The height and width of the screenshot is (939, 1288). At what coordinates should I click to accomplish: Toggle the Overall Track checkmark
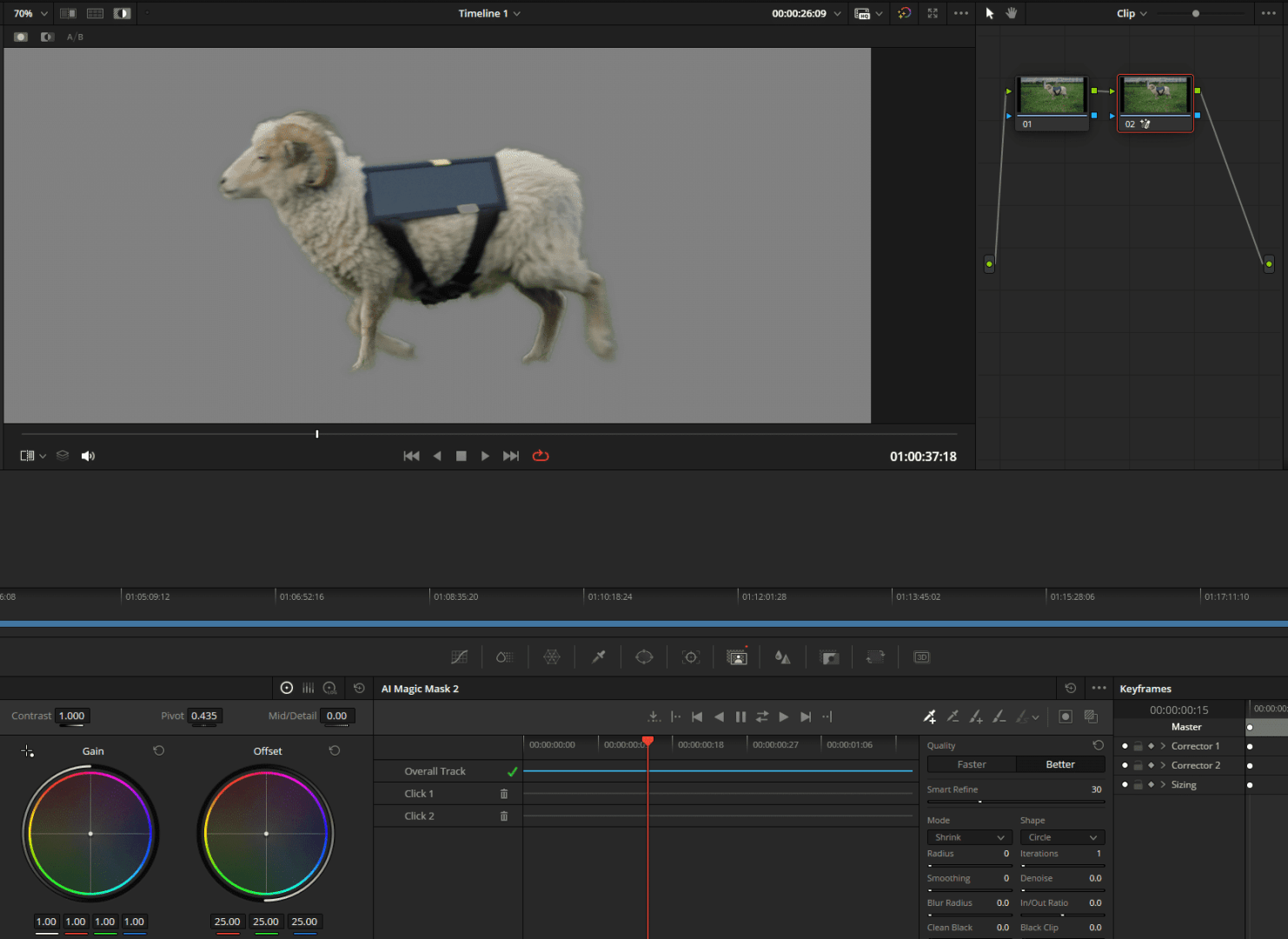(x=513, y=770)
